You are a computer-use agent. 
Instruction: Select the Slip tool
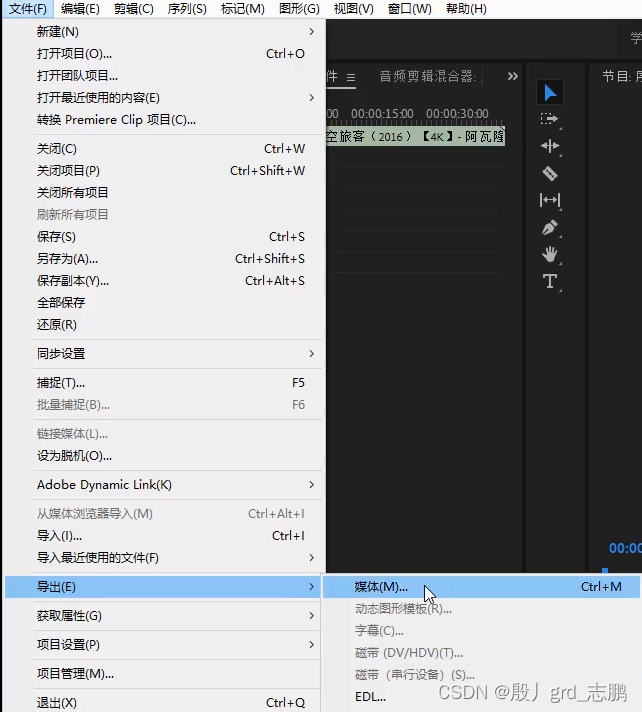550,200
